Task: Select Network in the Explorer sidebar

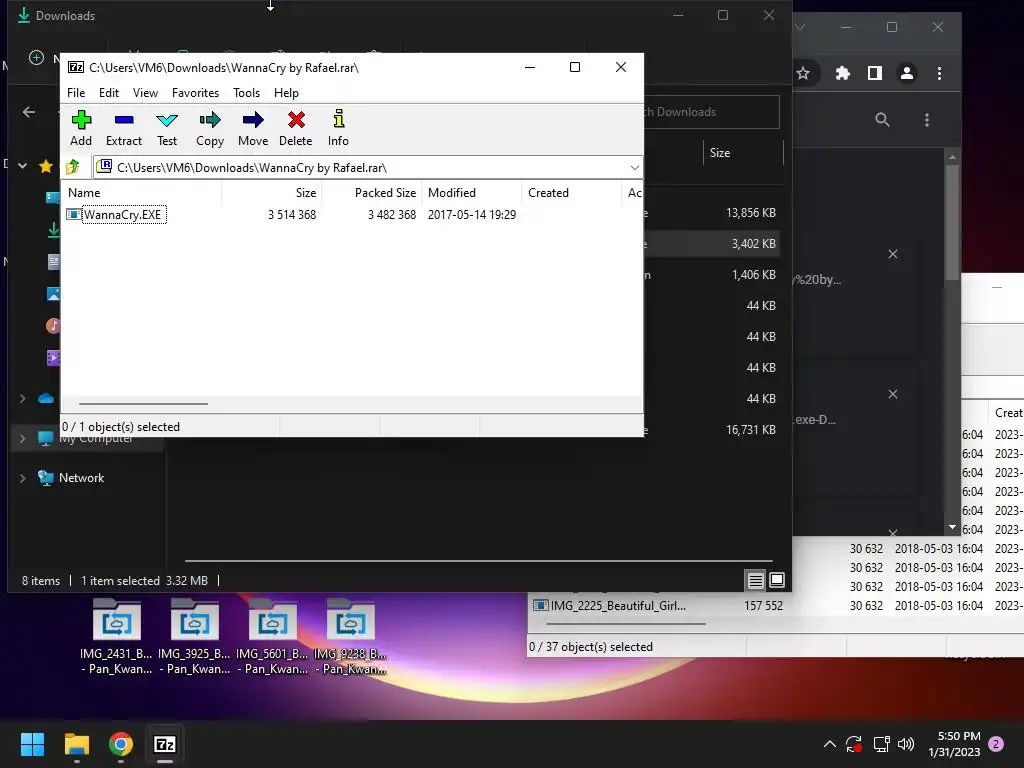Action: click(81, 478)
